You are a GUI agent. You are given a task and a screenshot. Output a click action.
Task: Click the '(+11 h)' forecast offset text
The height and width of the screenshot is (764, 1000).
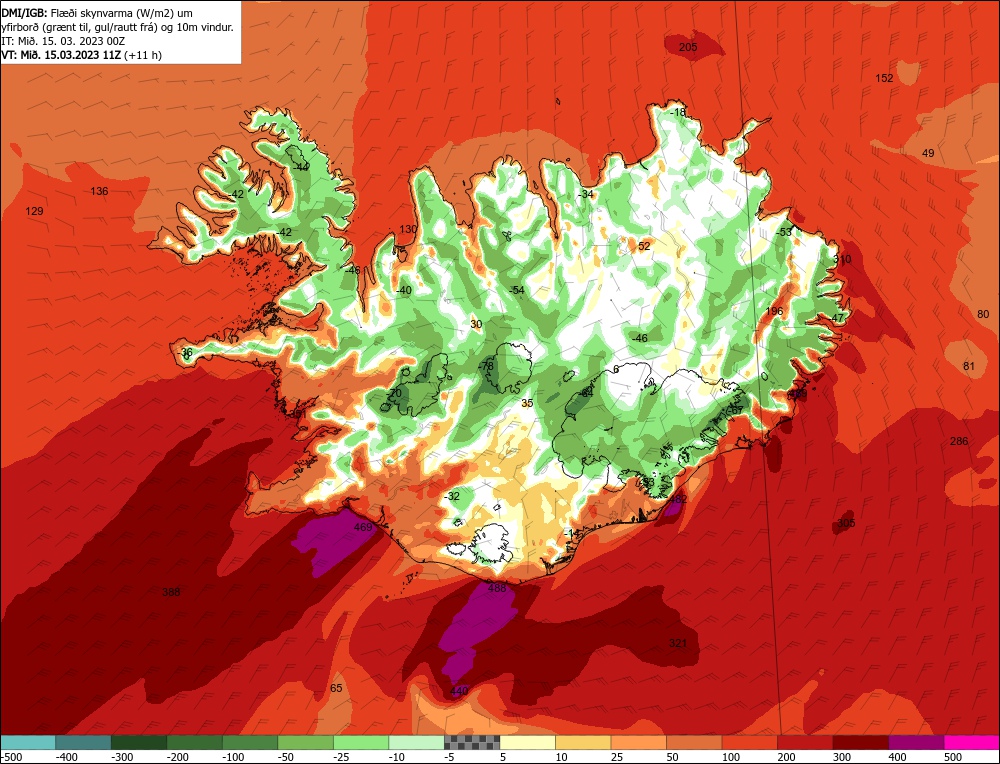pos(143,55)
